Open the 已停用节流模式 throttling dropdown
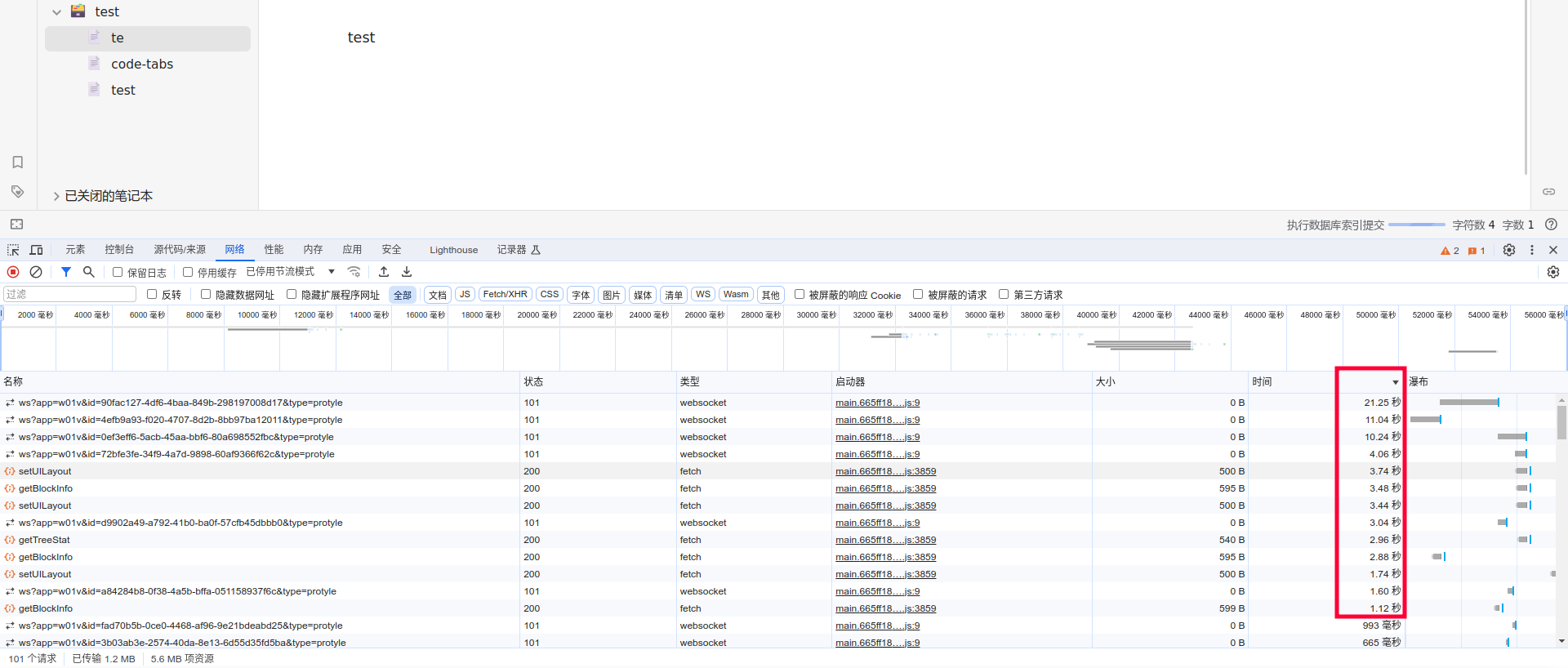The image size is (1568, 668). pos(291,272)
